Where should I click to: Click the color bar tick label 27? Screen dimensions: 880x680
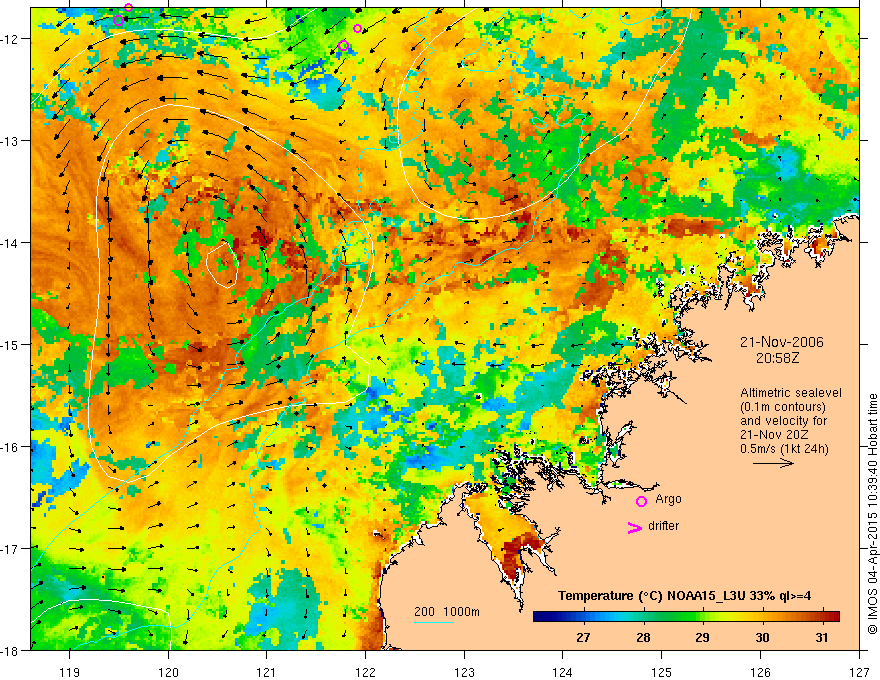tap(583, 637)
